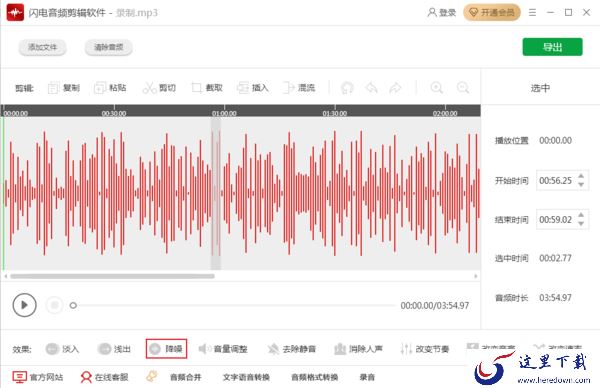Open the 音频格式转换 format converter

click(x=315, y=377)
